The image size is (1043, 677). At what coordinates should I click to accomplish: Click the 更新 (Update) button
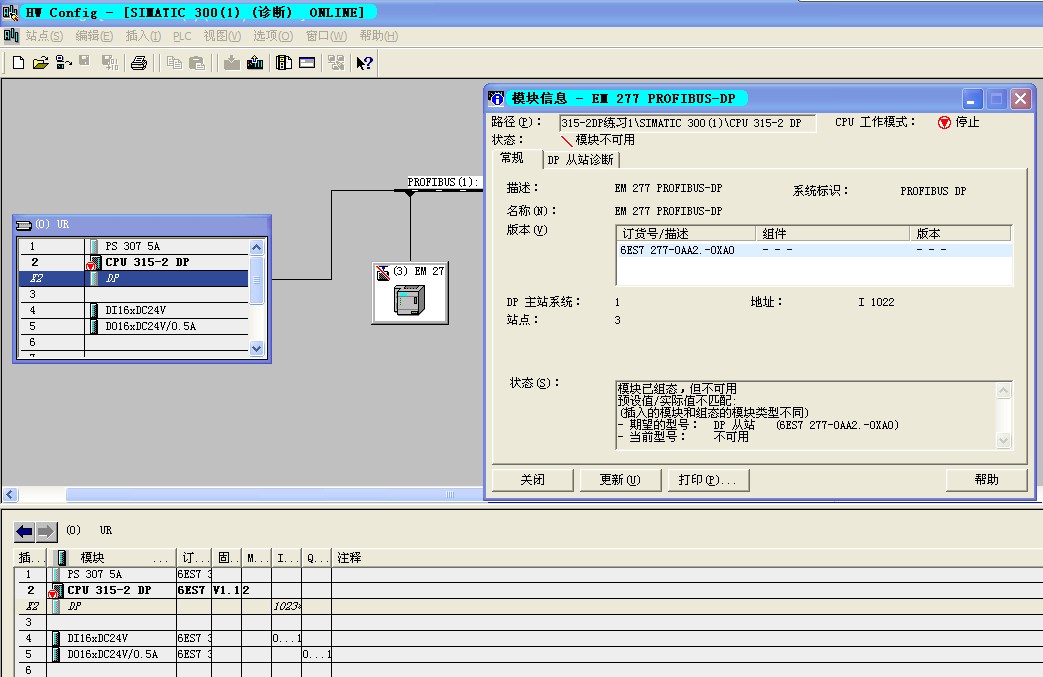[620, 480]
